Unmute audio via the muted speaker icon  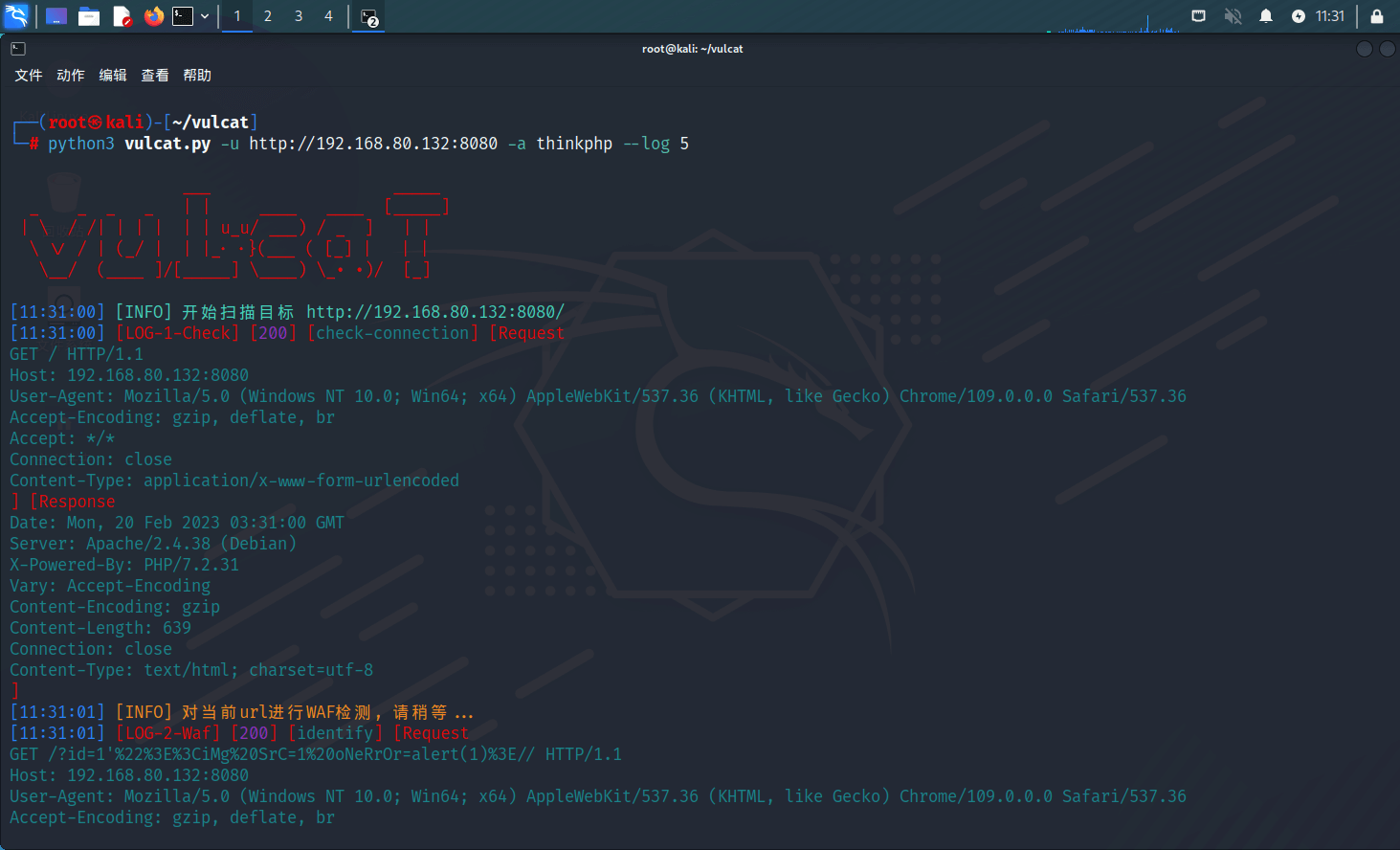pyautogui.click(x=1233, y=16)
